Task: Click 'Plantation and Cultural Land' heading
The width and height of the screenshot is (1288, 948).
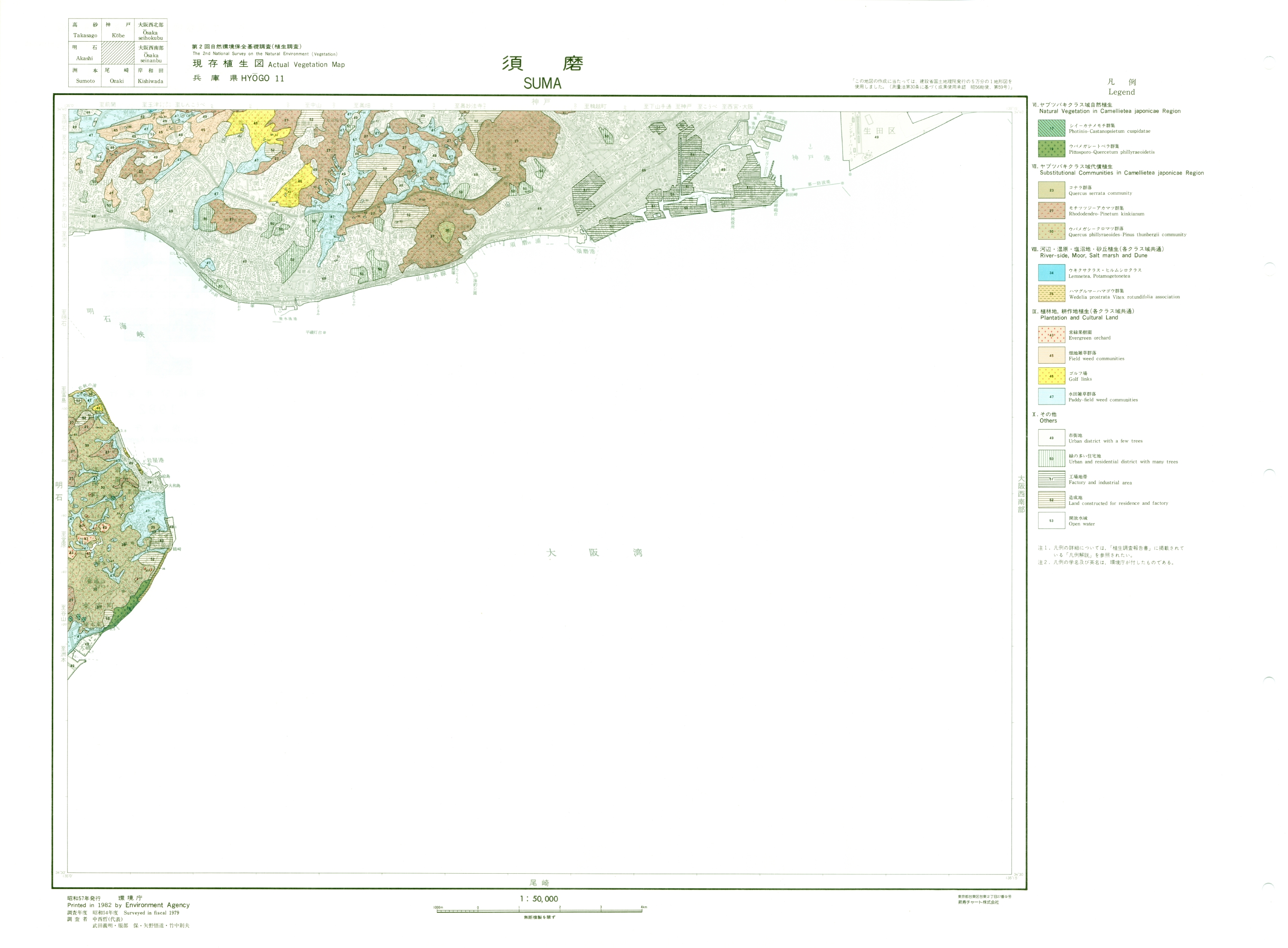Action: tap(1079, 317)
